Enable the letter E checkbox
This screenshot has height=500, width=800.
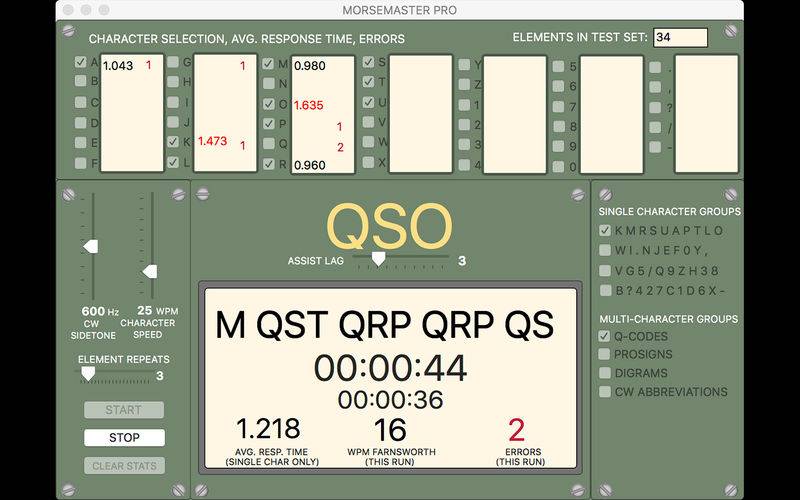81,142
